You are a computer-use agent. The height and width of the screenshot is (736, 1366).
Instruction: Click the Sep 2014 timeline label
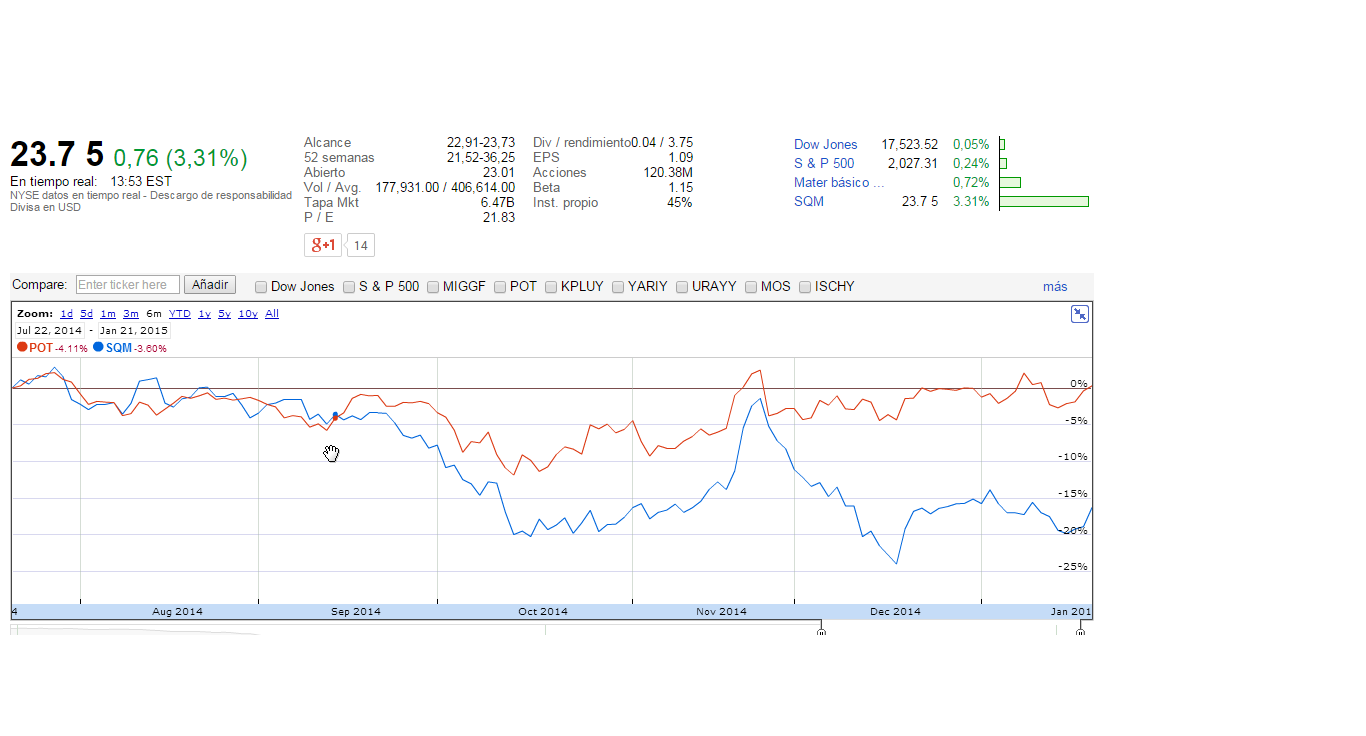pos(356,612)
